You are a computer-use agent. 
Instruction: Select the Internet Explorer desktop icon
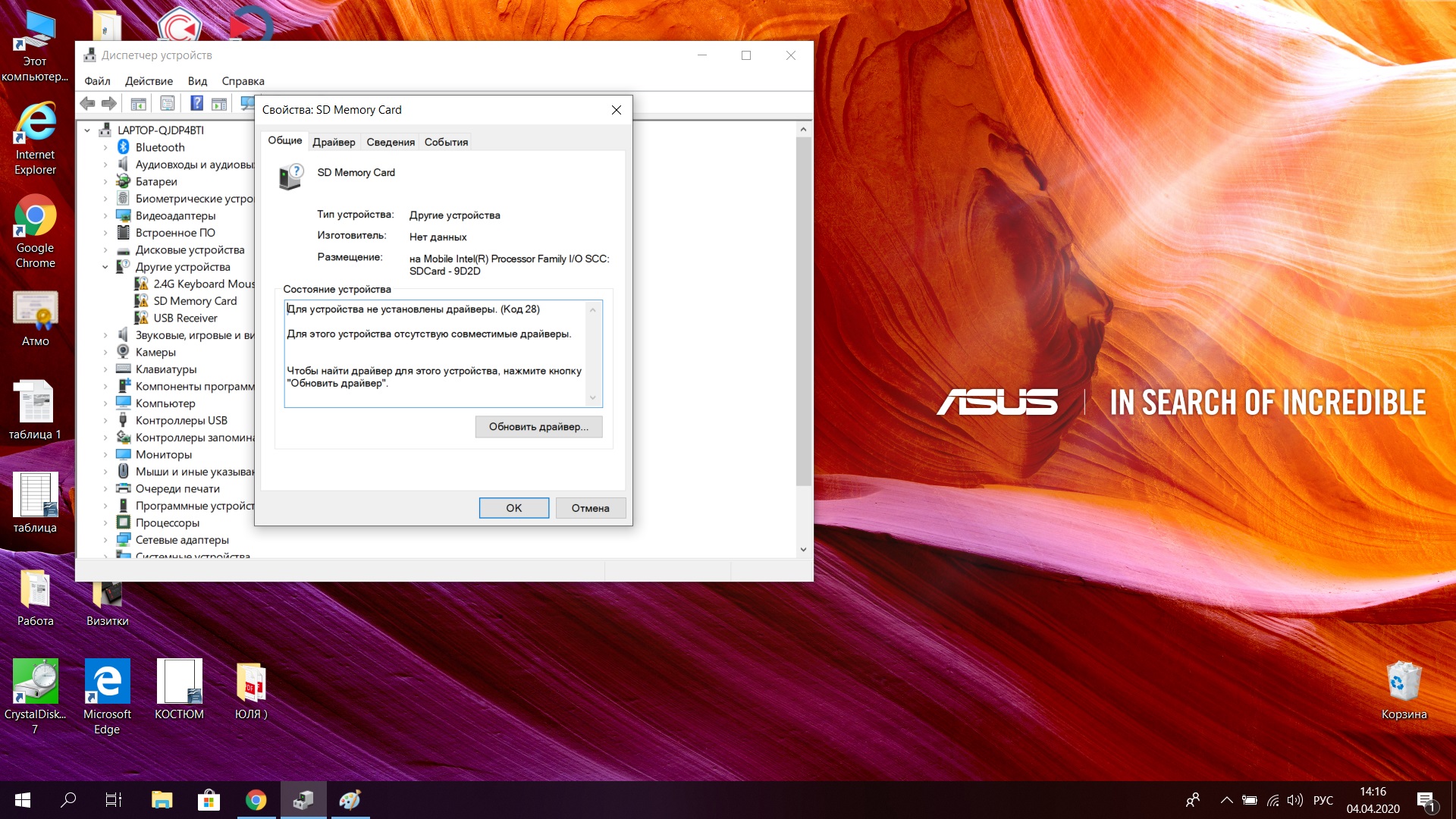[35, 139]
